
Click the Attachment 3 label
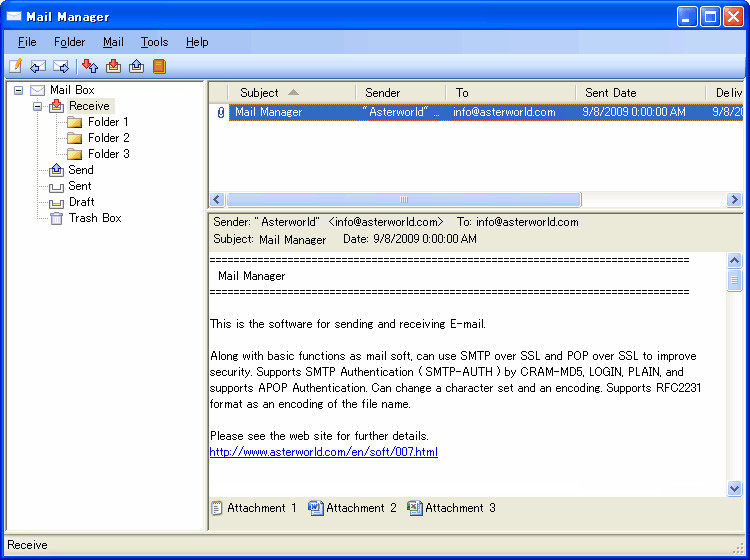pyautogui.click(x=460, y=508)
